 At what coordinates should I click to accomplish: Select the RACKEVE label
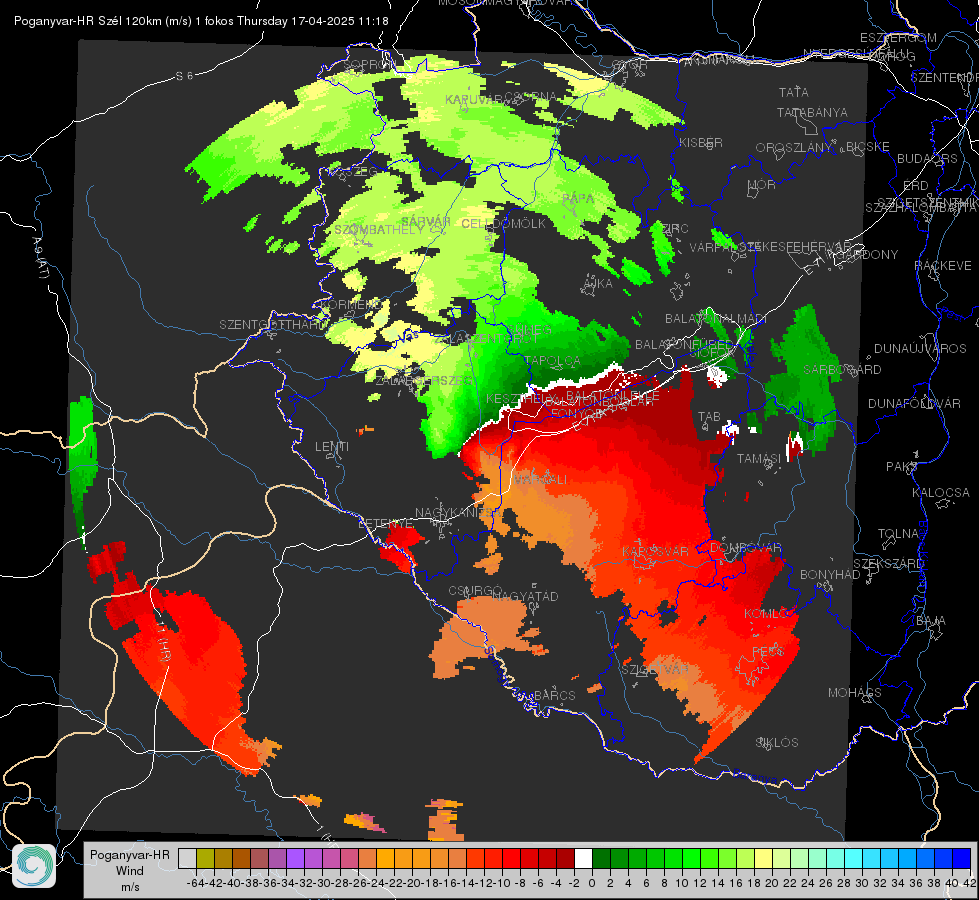pyautogui.click(x=943, y=265)
